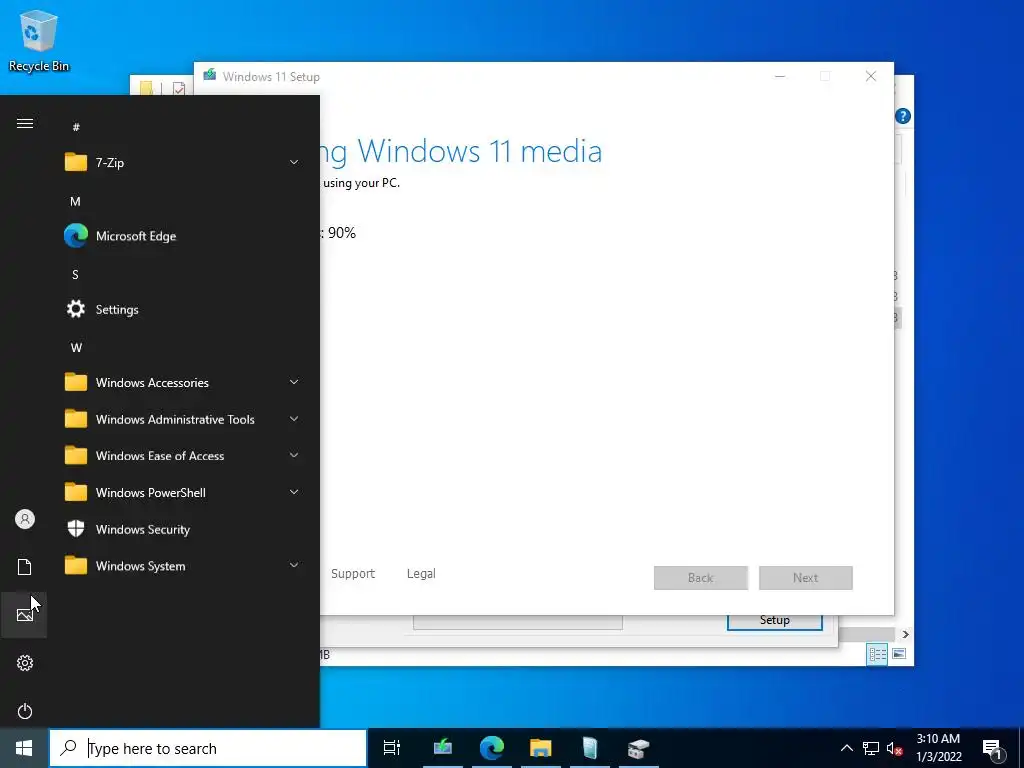Expand Windows Administrative Tools chevron
The height and width of the screenshot is (768, 1024).
294,419
